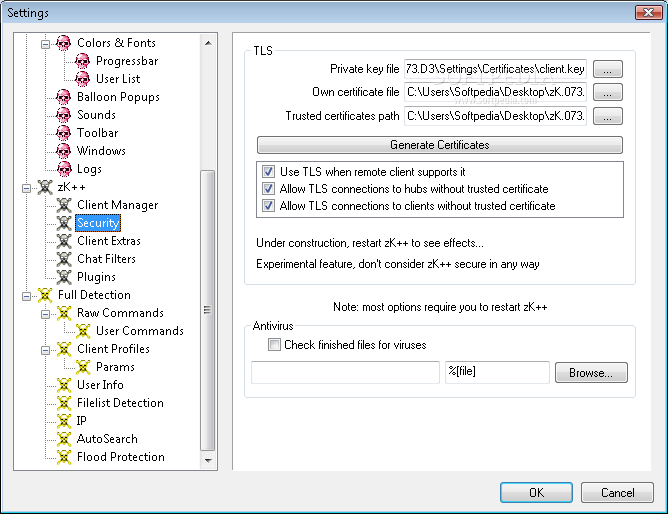Click the Trusted certificates path field
This screenshot has height=514, width=668.
(x=495, y=116)
